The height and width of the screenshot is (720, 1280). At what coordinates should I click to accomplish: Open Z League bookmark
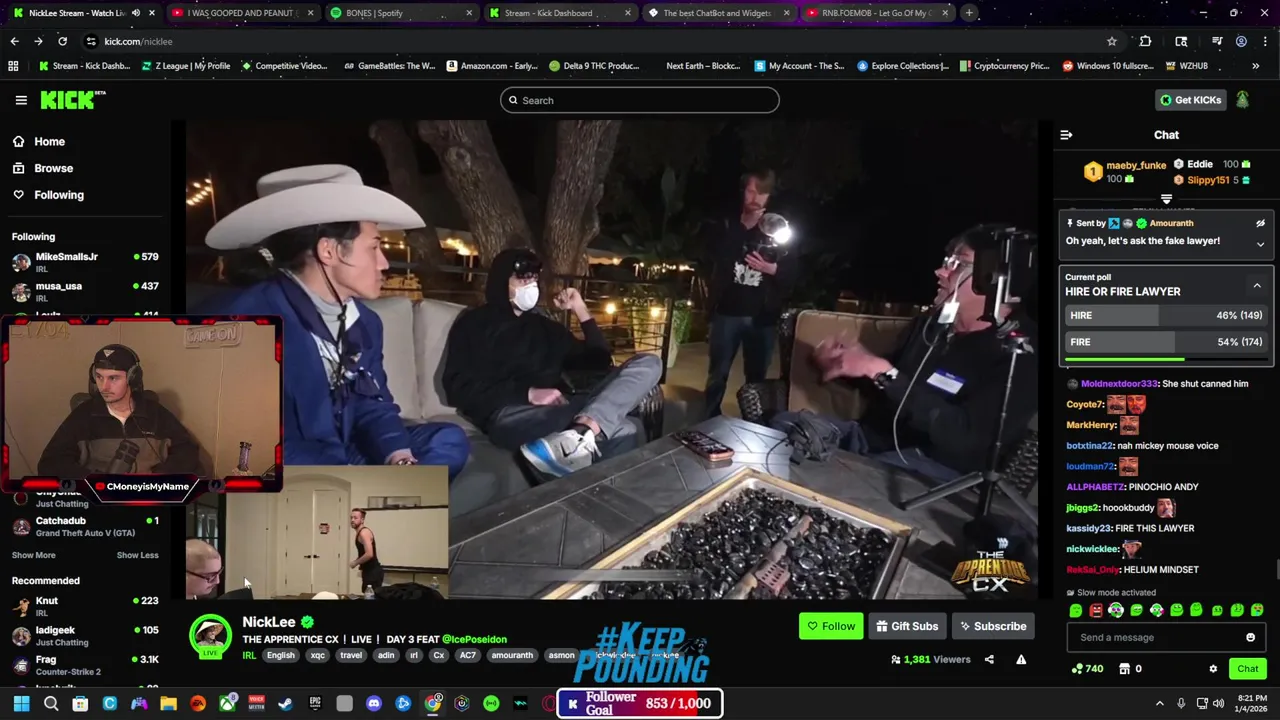(185, 66)
